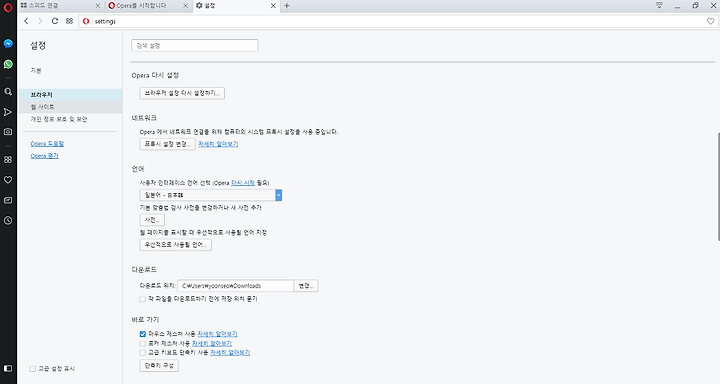Enable the 고급 키보드 단축키 사용 checkbox

[x=143, y=353]
